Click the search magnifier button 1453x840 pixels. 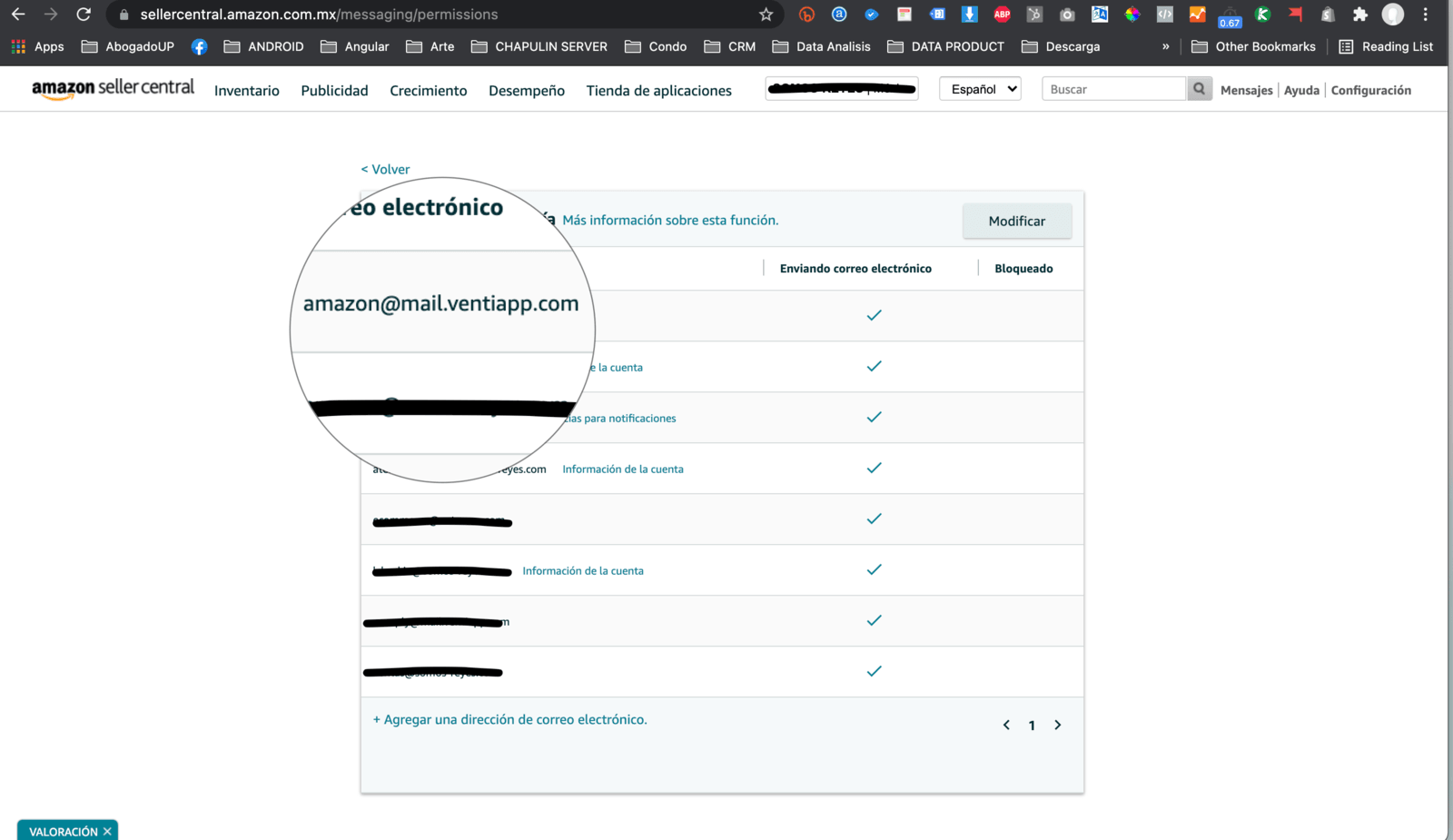point(1200,89)
